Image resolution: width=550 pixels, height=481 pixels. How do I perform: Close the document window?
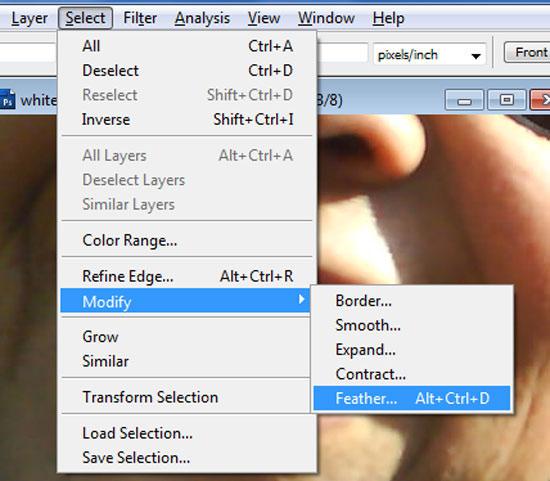541,100
